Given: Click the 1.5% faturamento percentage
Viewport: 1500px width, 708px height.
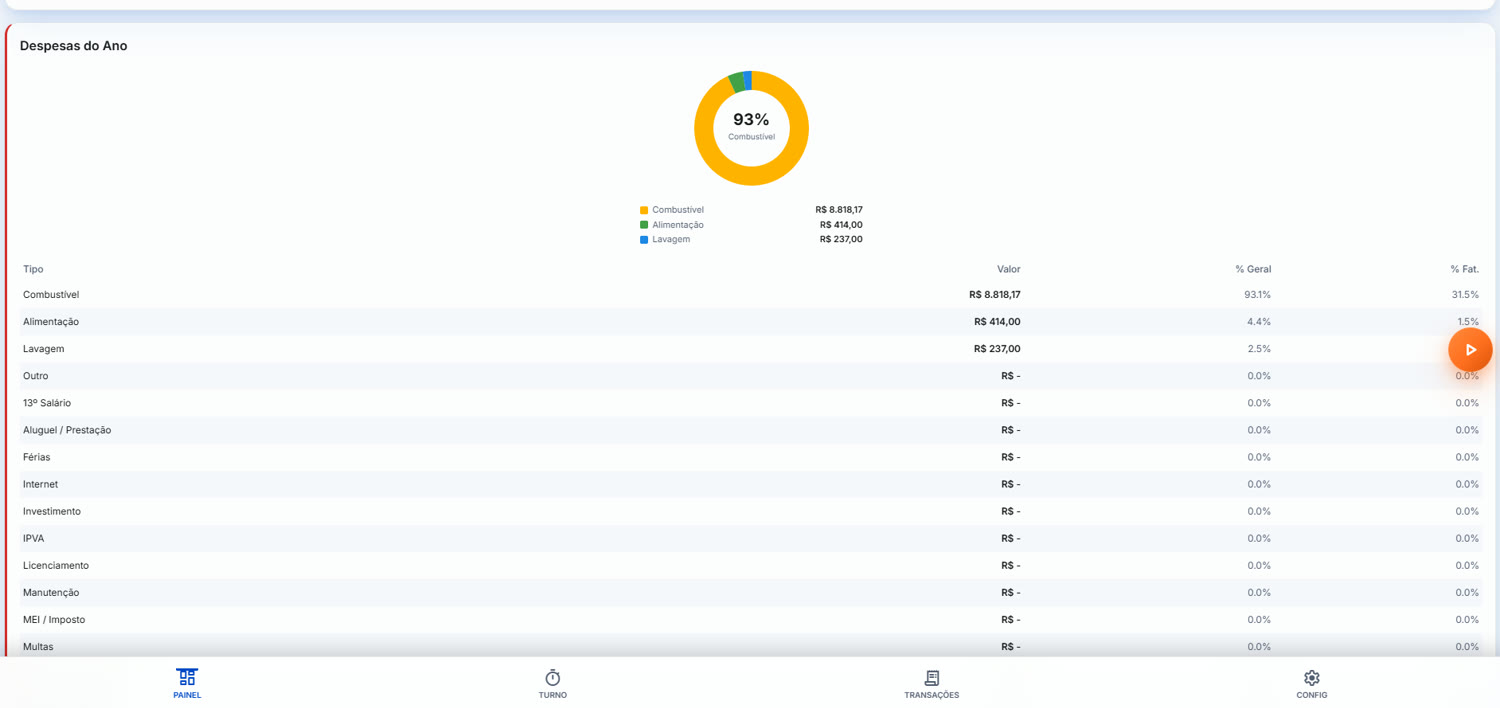Looking at the screenshot, I should 1468,322.
